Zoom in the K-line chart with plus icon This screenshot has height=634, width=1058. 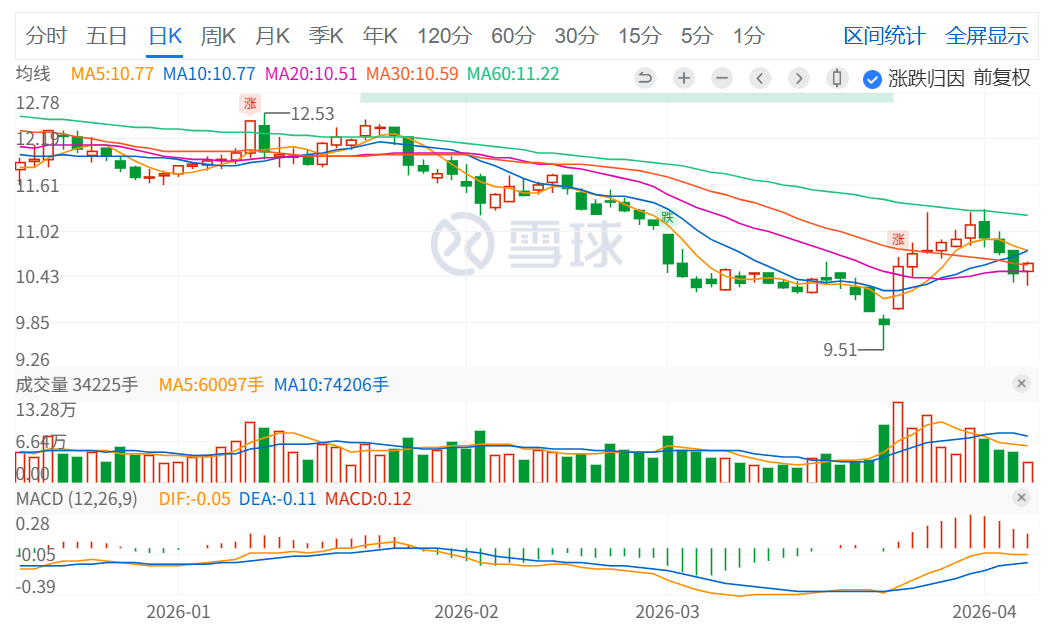[x=683, y=78]
